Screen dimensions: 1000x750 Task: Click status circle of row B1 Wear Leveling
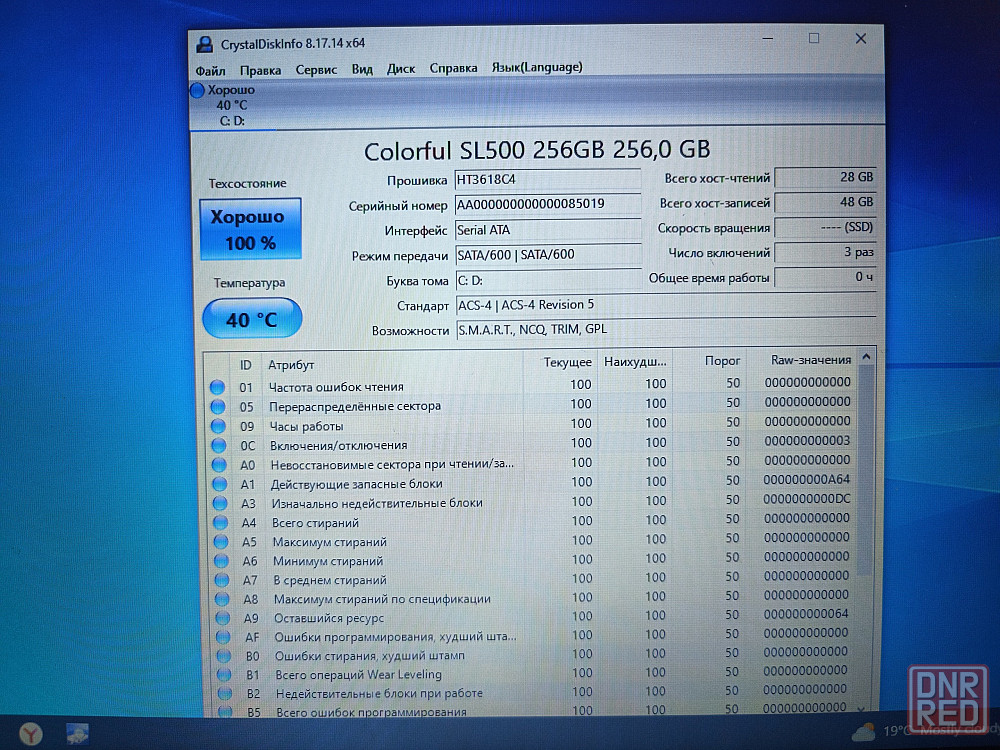point(224,674)
